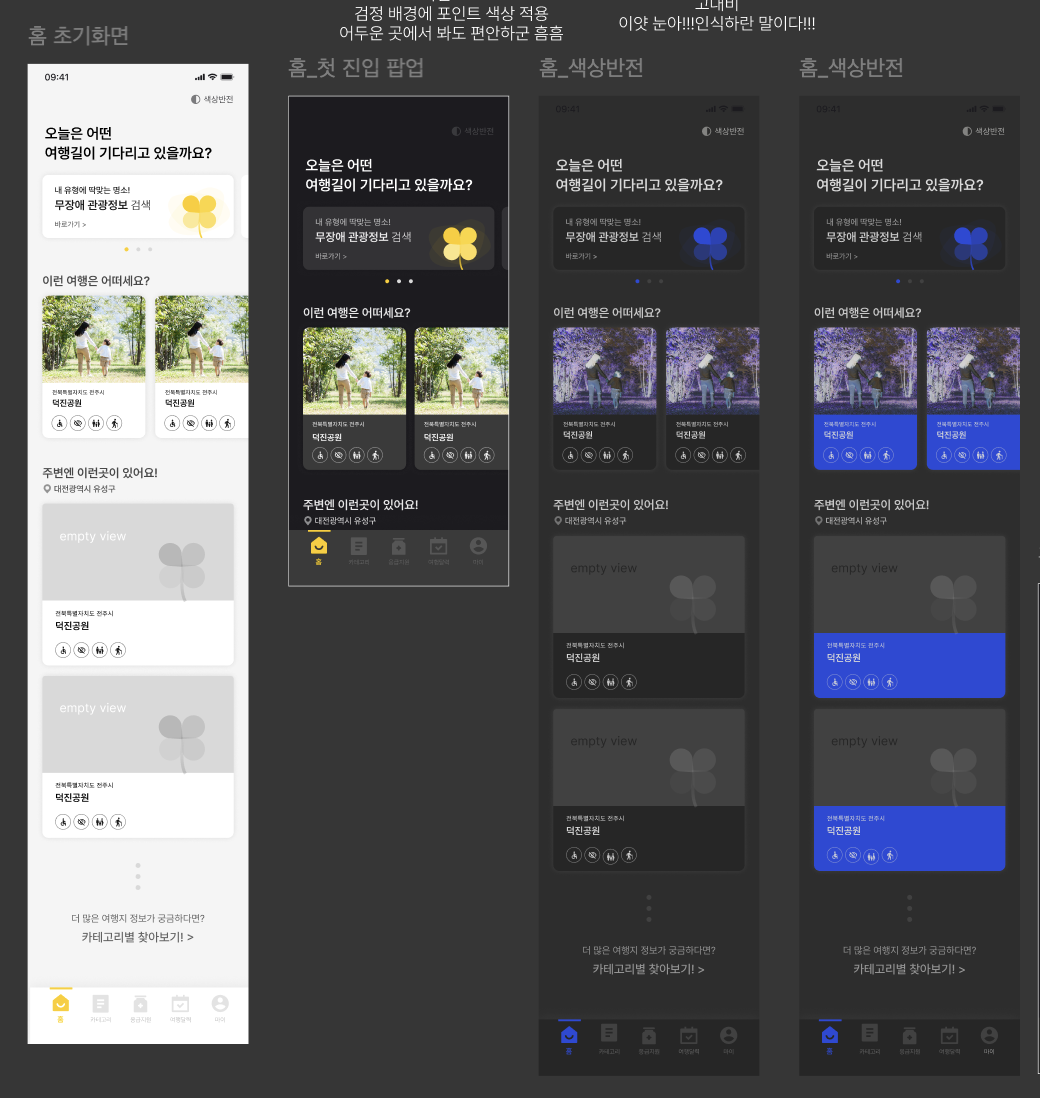This screenshot has height=1098, width=1040.
Task: Select yellow carousel dot in popup frame
Action: point(387,282)
